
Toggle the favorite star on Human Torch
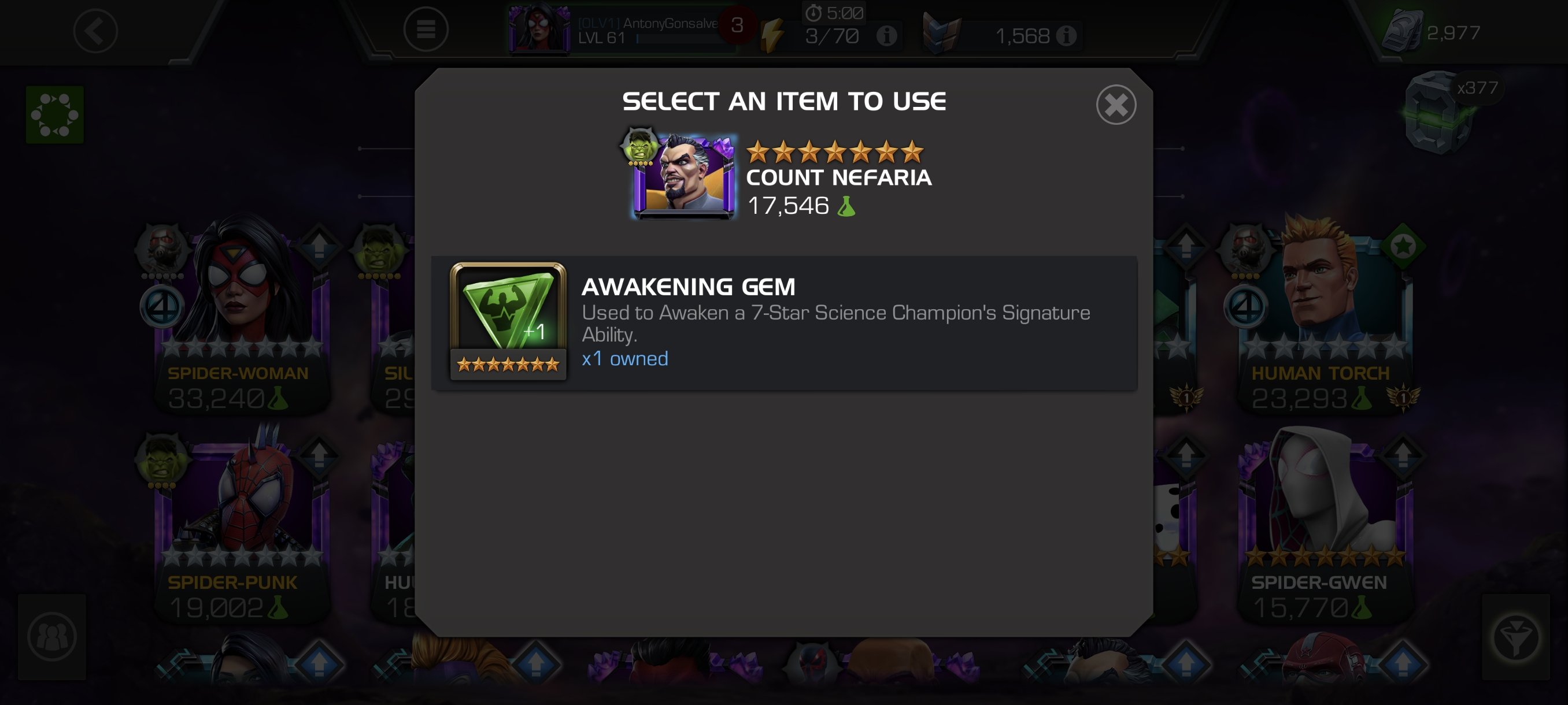[1403, 247]
